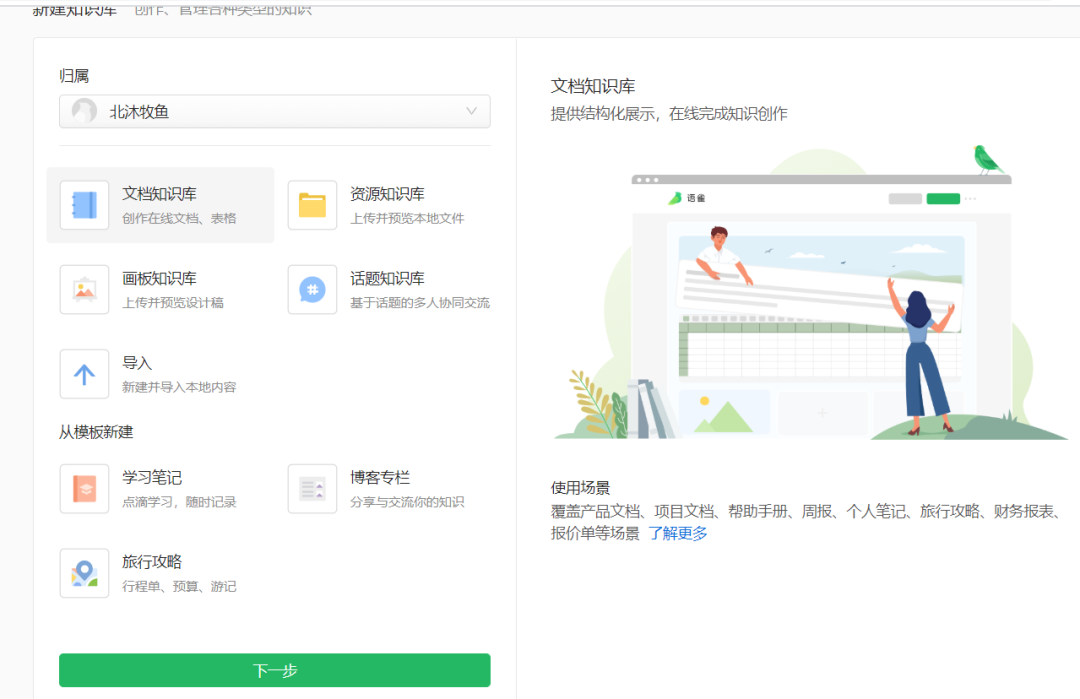Choose the 画板知识库 image icon

pyautogui.click(x=84, y=290)
